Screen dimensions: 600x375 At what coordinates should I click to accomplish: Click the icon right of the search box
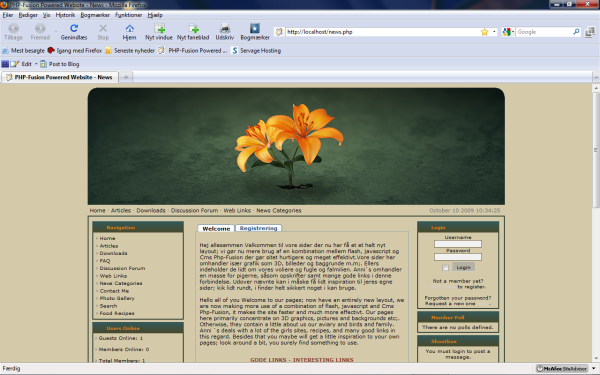(590, 32)
